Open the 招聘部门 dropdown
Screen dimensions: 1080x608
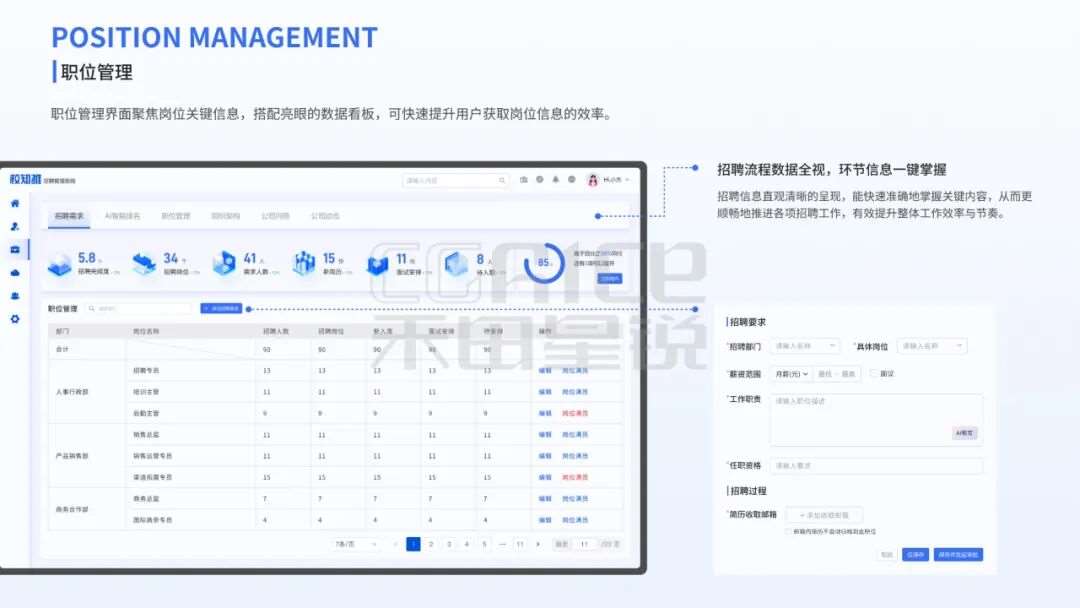tap(806, 346)
